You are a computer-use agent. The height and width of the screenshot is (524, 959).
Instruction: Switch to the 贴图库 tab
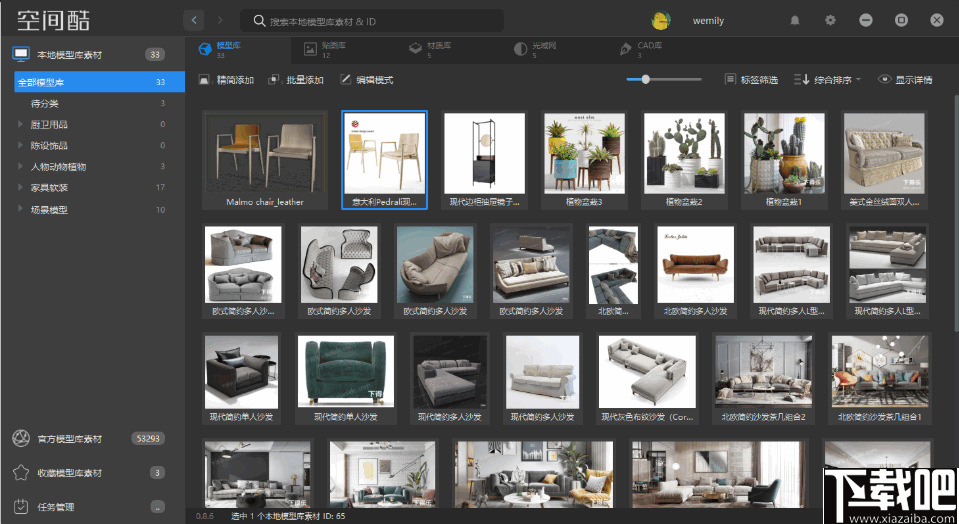pyautogui.click(x=326, y=50)
